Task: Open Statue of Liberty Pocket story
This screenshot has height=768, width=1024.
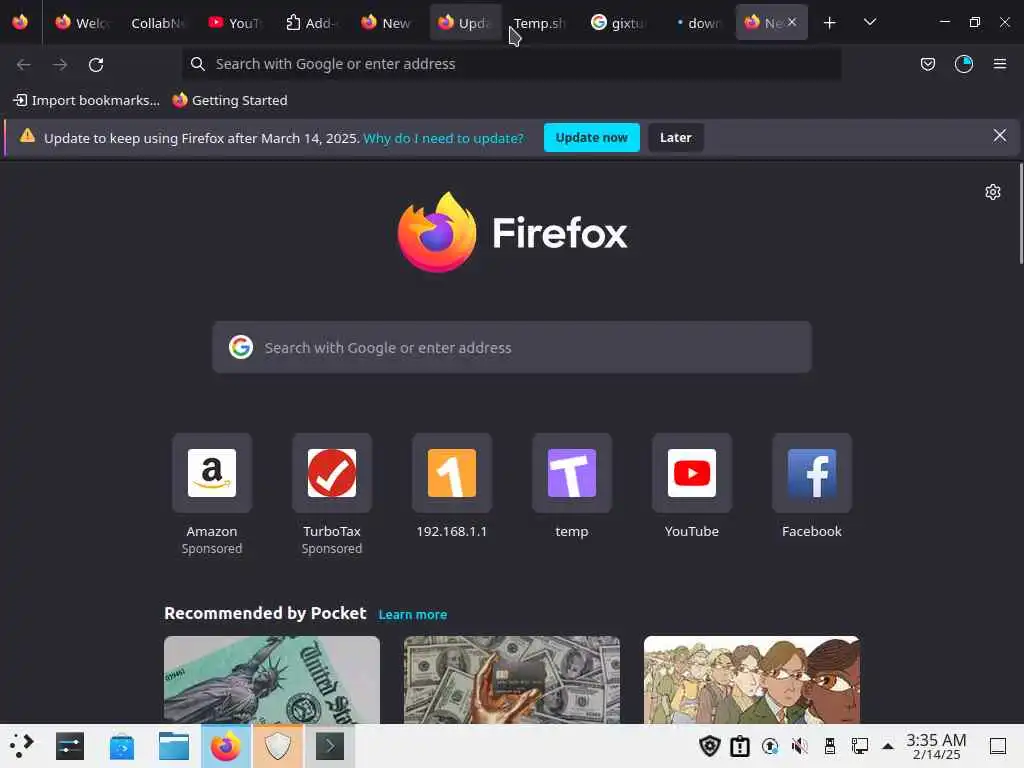Action: (272, 680)
